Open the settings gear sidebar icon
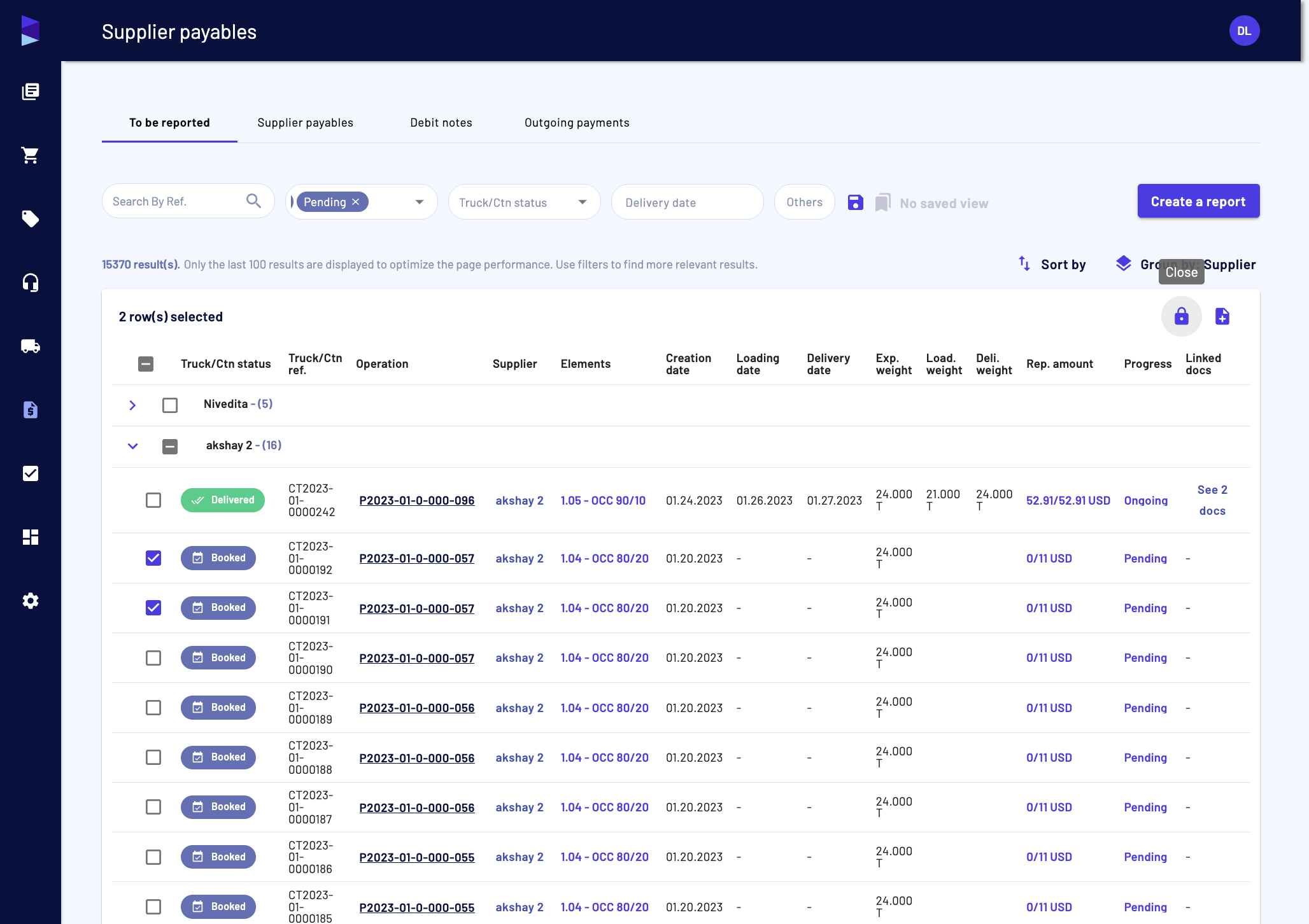Image resolution: width=1309 pixels, height=924 pixels. 30,601
